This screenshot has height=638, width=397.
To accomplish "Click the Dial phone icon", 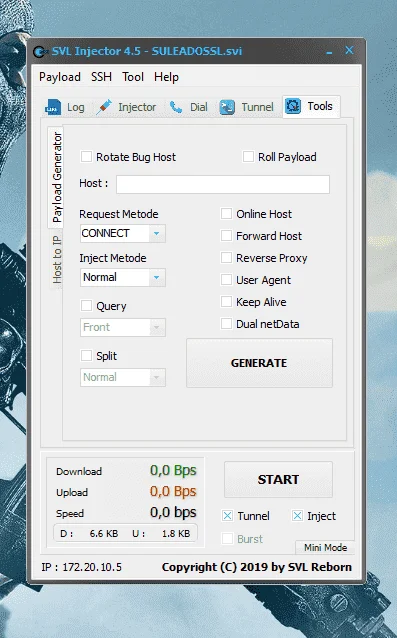I will click(176, 107).
